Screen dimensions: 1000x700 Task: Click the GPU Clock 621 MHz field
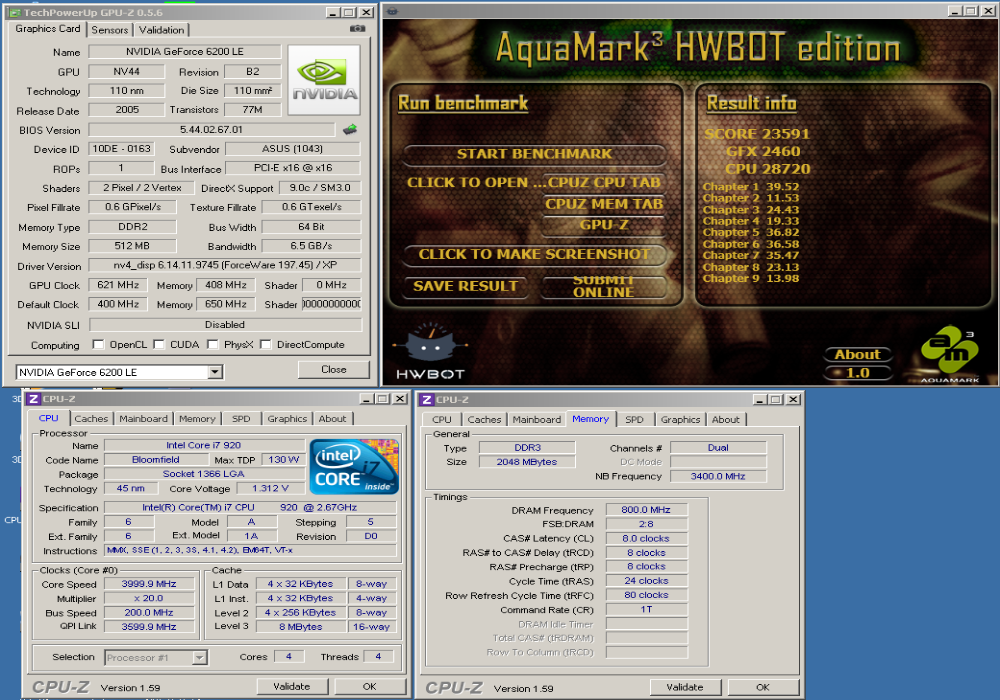118,285
